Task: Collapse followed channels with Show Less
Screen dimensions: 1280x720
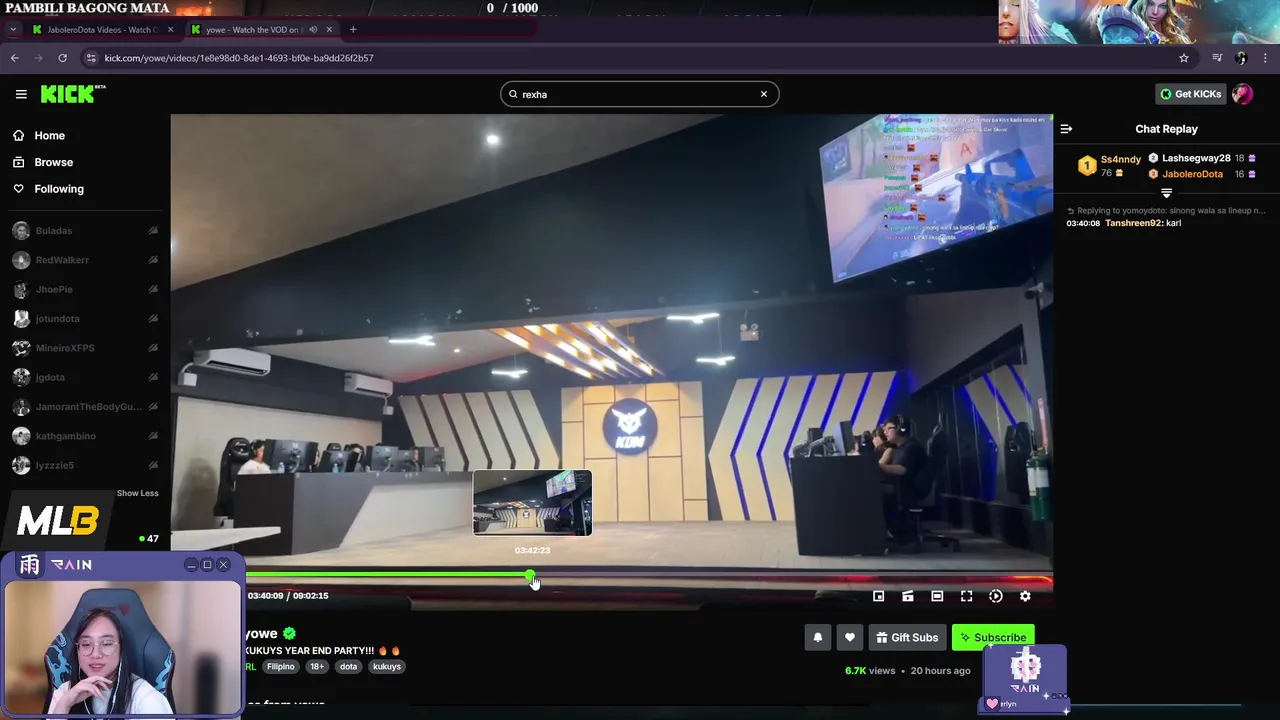Action: coord(137,493)
